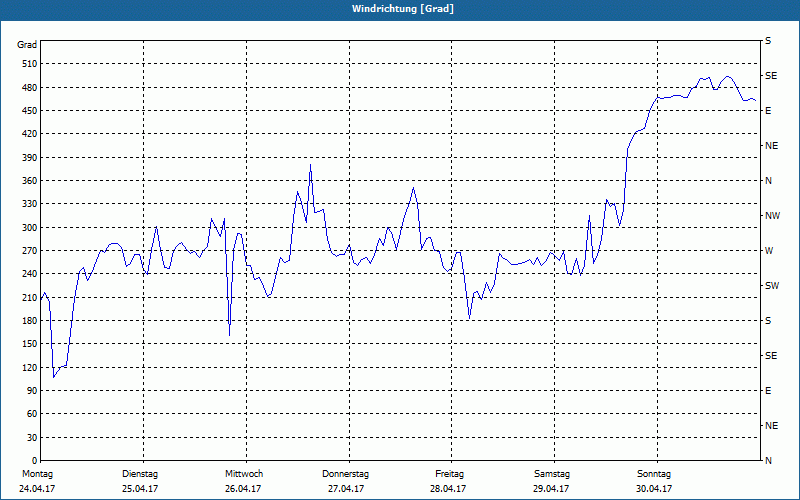Click the SW compass direction label
The height and width of the screenshot is (500, 800).
[x=772, y=286]
